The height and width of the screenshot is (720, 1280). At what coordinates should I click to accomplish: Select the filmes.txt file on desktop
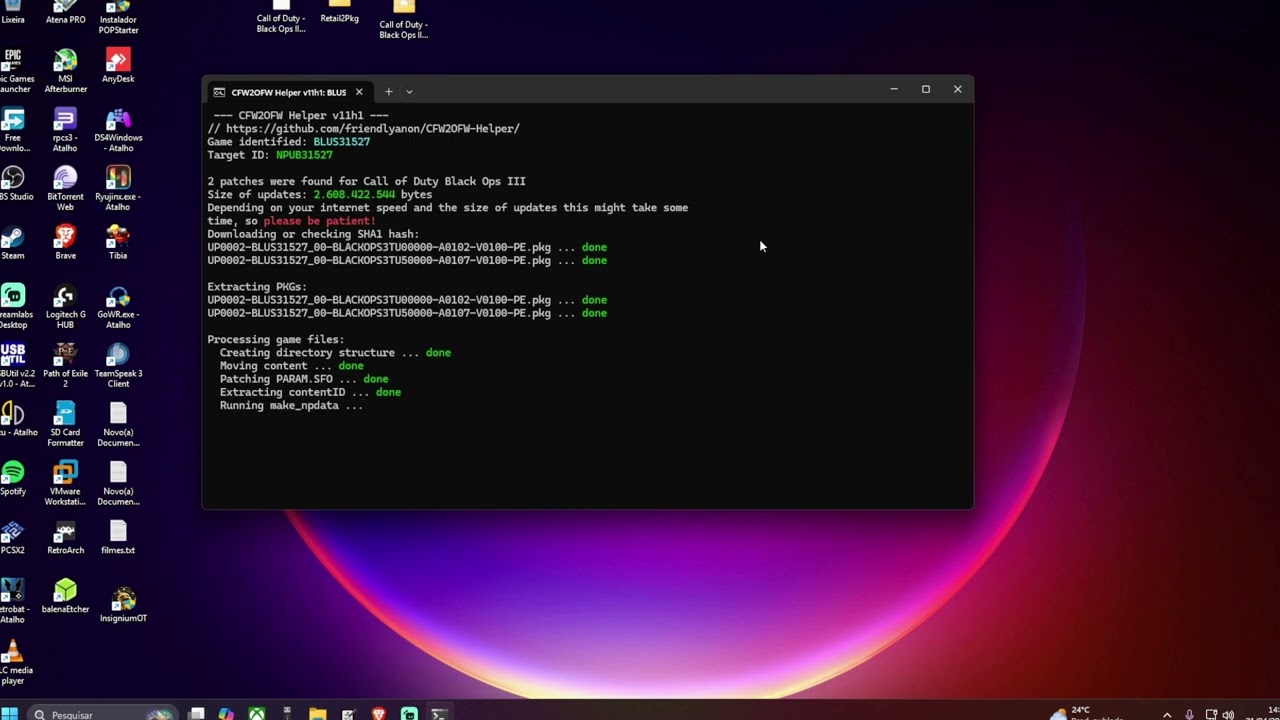(118, 538)
